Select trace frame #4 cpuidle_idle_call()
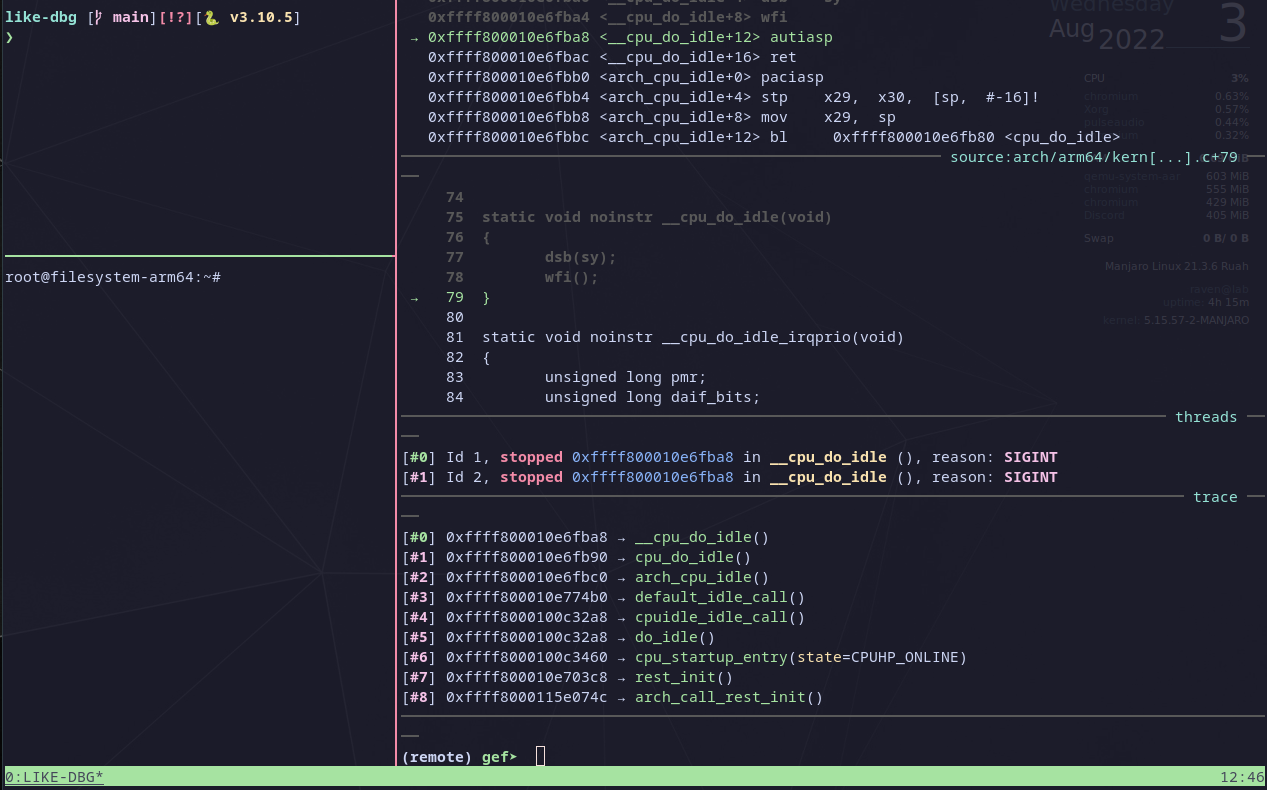The width and height of the screenshot is (1267, 790). pos(604,617)
